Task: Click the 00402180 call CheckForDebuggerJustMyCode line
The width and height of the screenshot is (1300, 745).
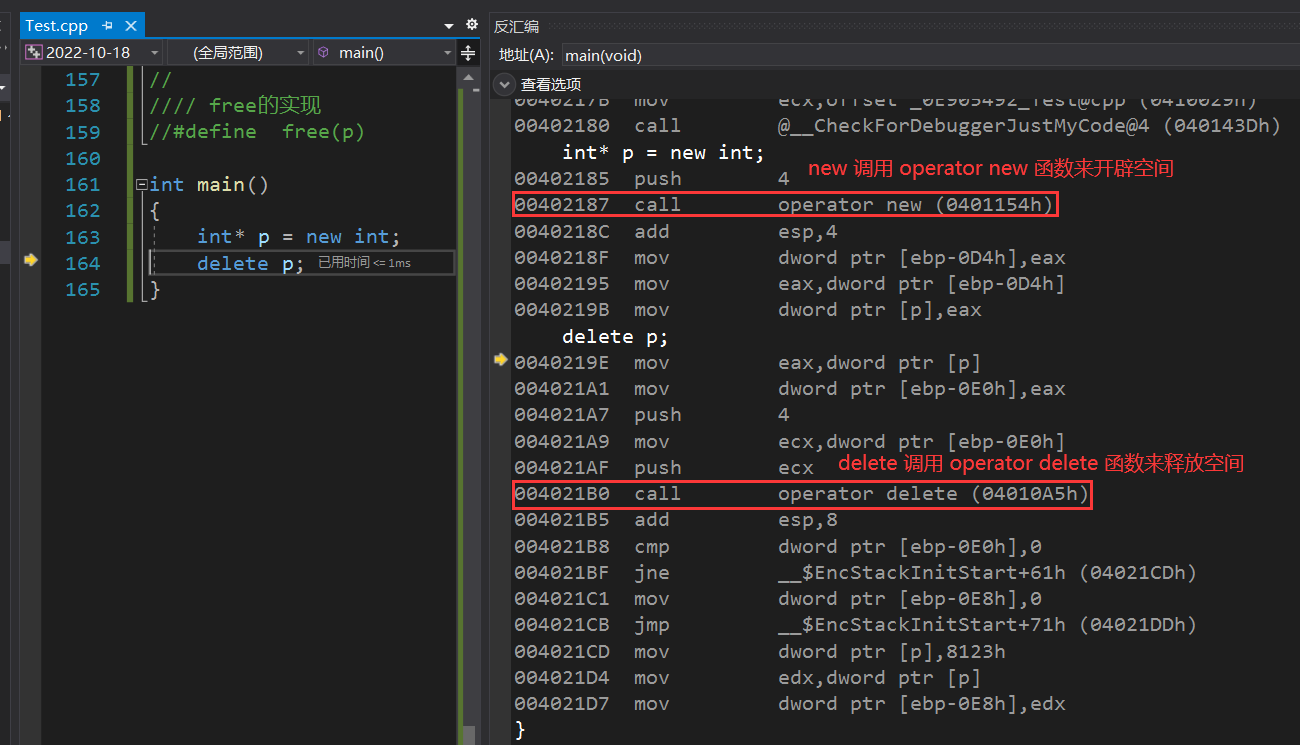Action: point(898,126)
